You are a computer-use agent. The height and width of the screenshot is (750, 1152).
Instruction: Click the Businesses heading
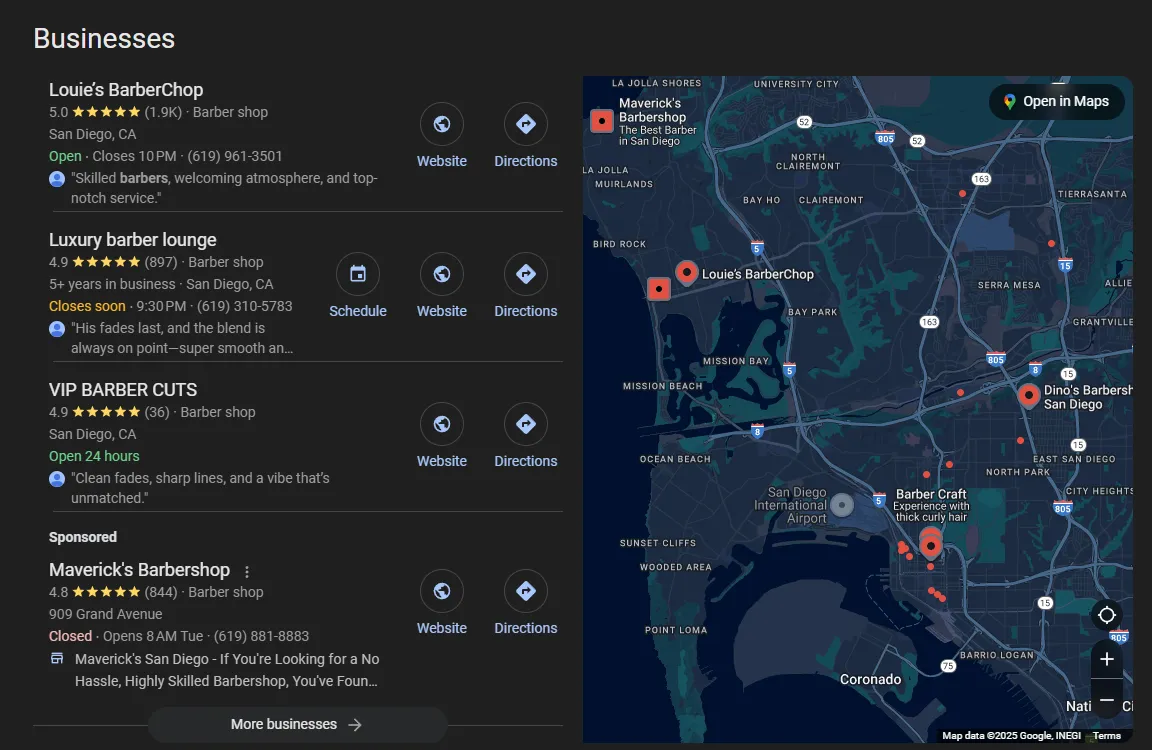104,38
